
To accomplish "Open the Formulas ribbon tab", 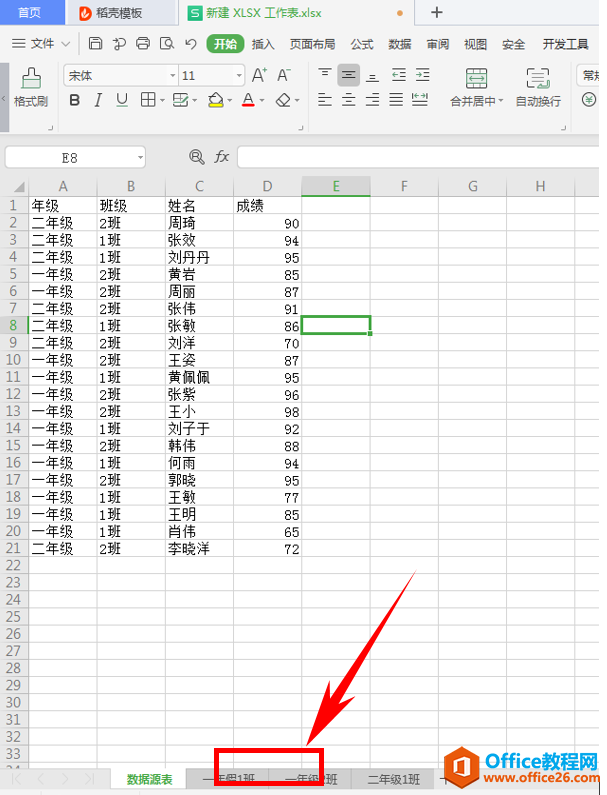I will coord(362,44).
